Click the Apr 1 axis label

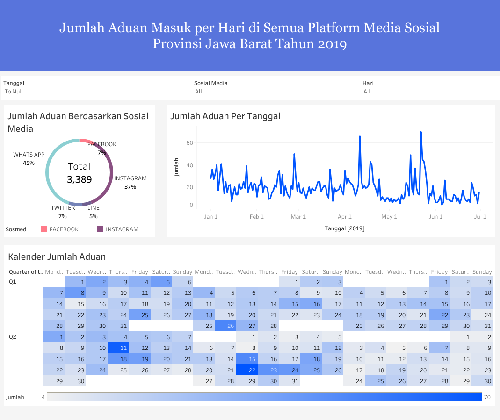point(344,217)
